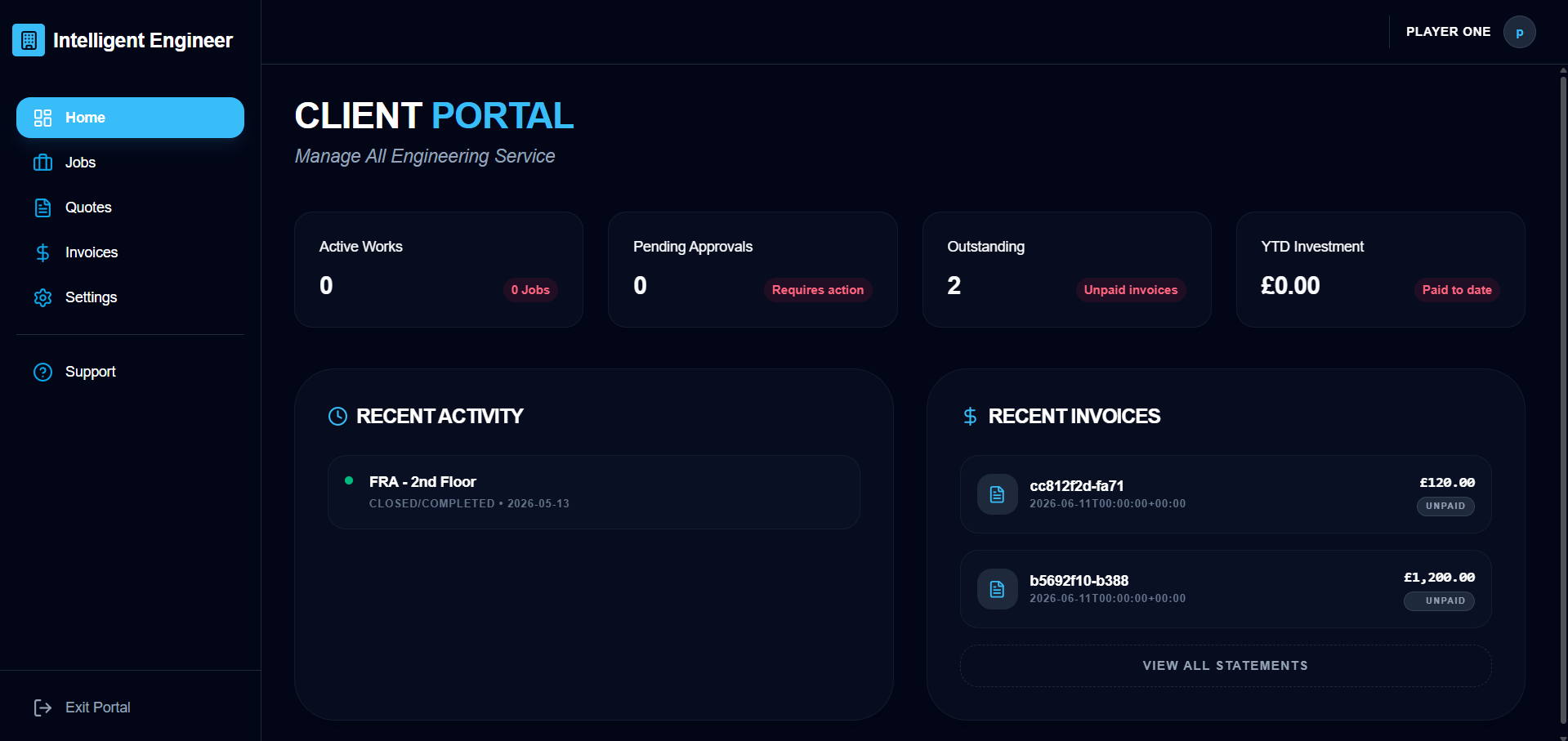This screenshot has width=1568, height=741.
Task: Navigate to Invoices in the sidebar
Action: pos(130,252)
